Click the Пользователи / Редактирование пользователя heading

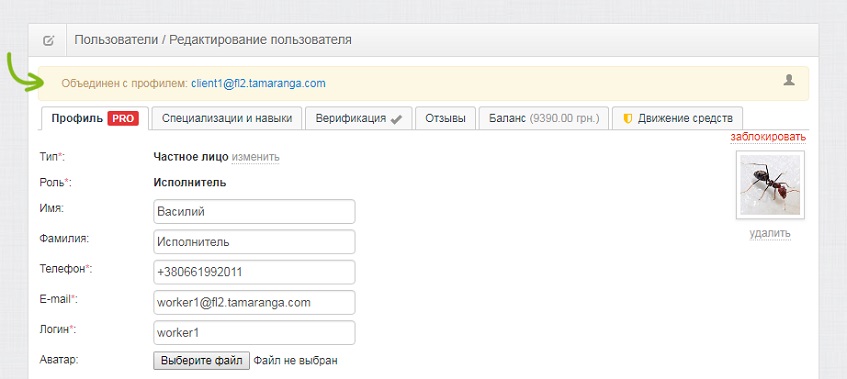213,40
